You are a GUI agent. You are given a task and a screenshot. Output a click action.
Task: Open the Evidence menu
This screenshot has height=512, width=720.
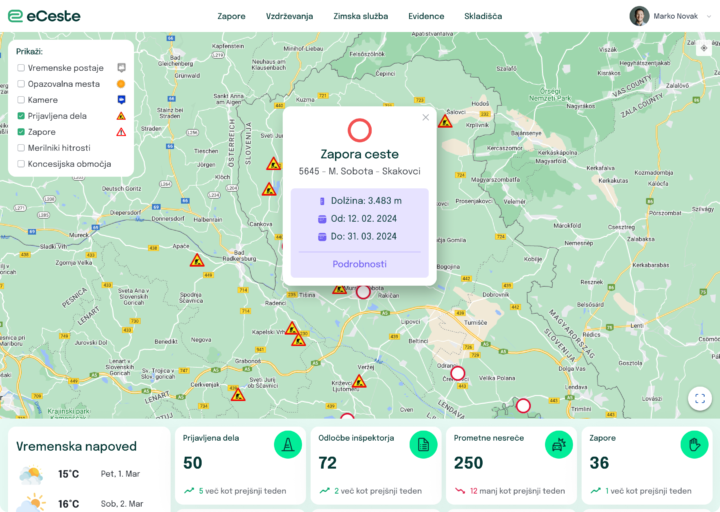tap(426, 16)
